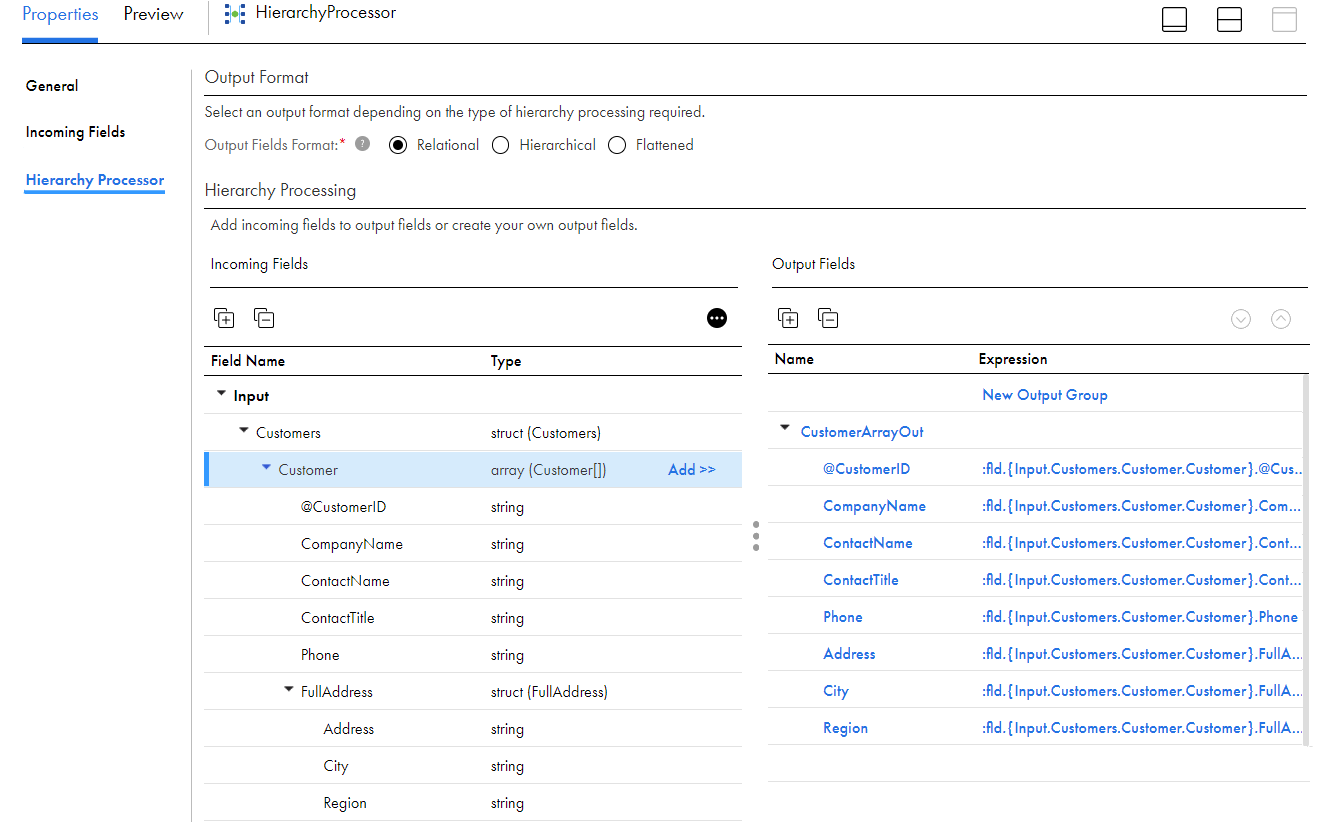Viewport: 1324px width, 835px height.
Task: Click Add >> for Customer array
Action: (692, 470)
